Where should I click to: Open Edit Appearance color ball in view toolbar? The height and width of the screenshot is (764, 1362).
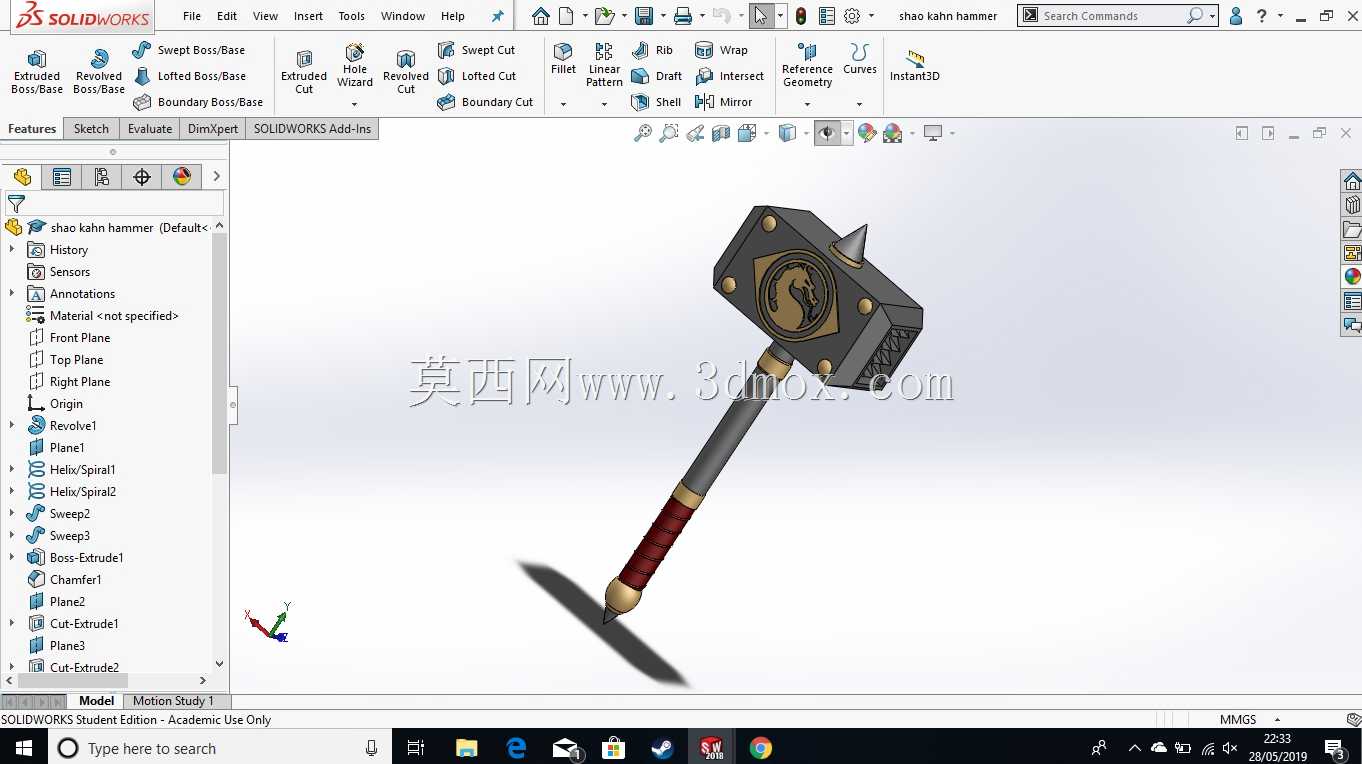(x=867, y=133)
